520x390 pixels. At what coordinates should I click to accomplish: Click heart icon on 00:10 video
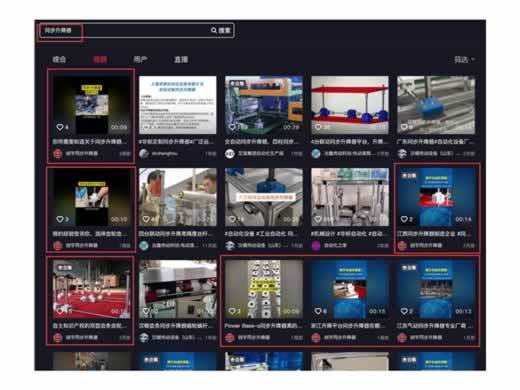60,219
